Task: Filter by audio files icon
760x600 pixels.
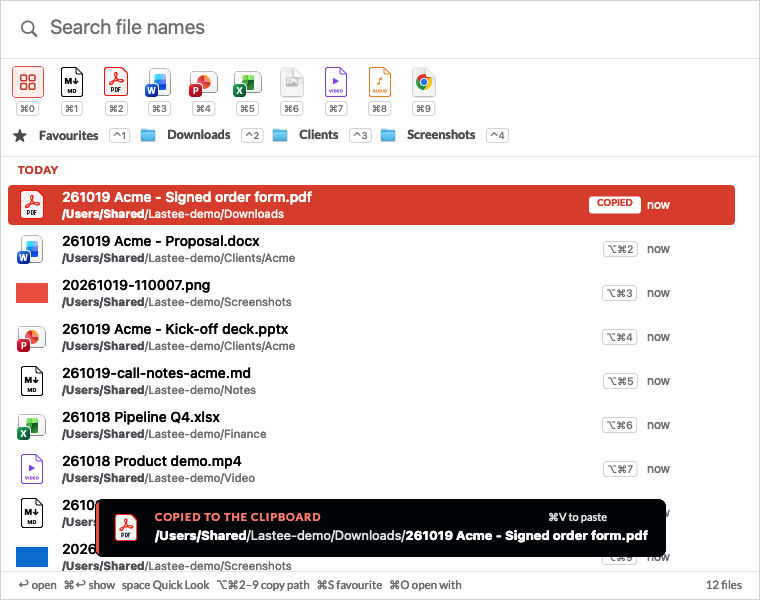Action: (380, 82)
